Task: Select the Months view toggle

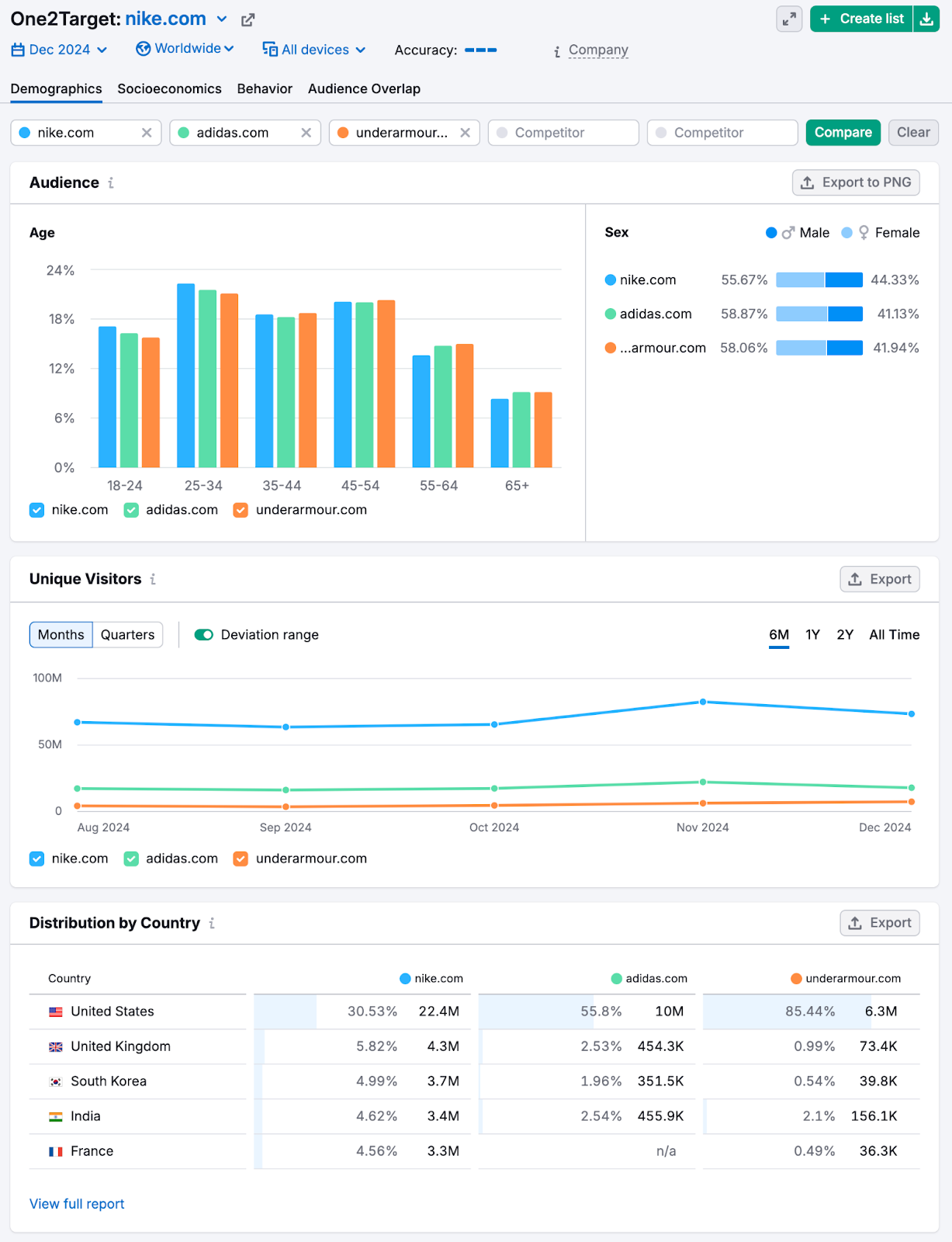Action: coord(61,635)
